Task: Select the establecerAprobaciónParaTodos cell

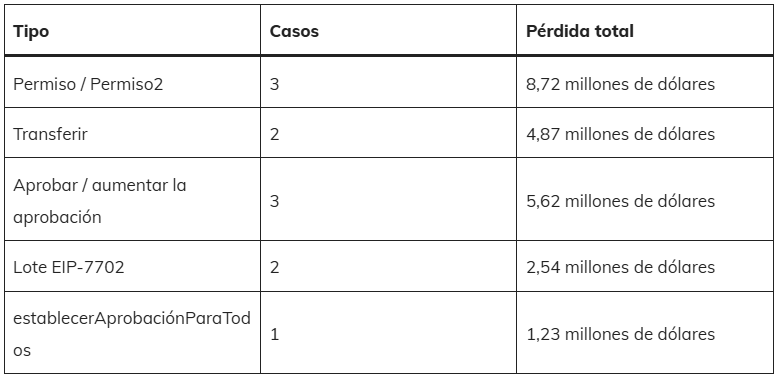Action: [133, 333]
